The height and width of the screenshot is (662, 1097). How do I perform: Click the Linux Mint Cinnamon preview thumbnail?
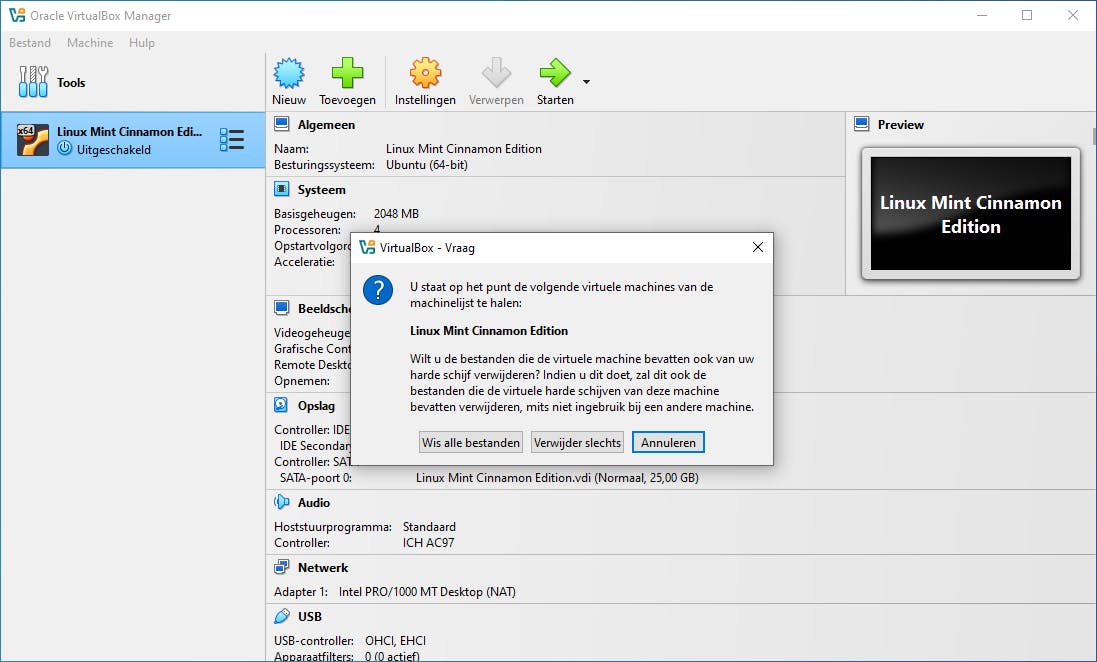point(970,213)
